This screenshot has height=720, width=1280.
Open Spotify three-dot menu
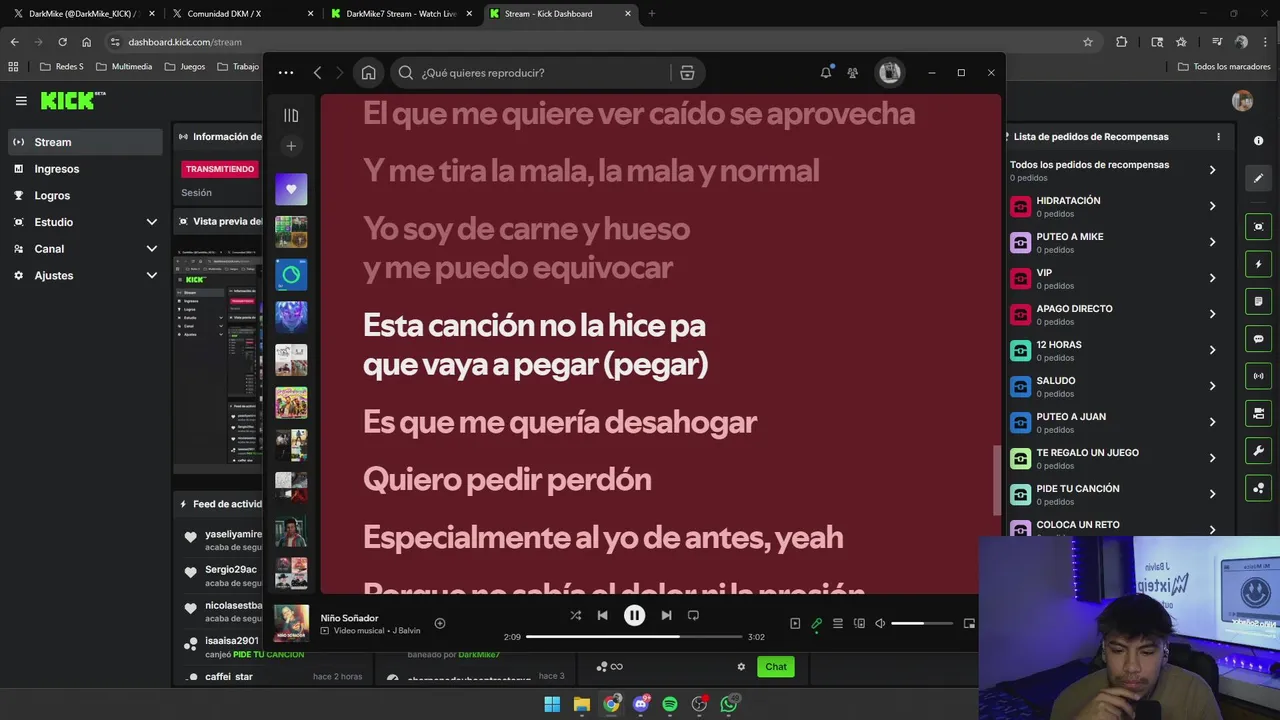click(x=286, y=72)
